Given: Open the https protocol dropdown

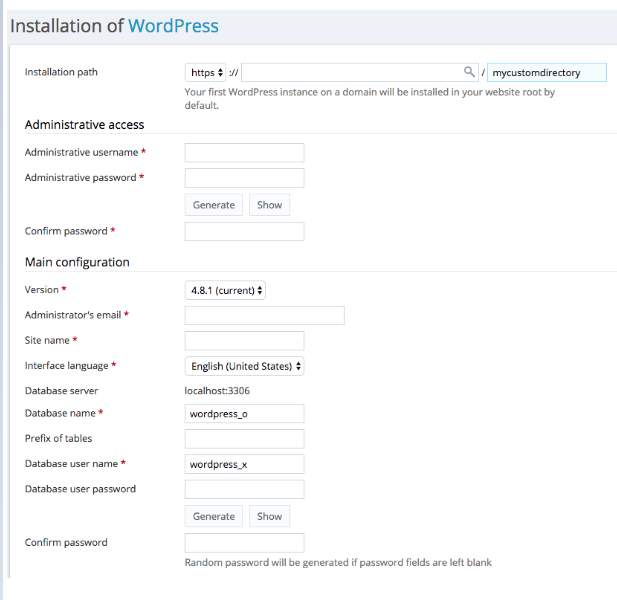Looking at the screenshot, I should 205,72.
